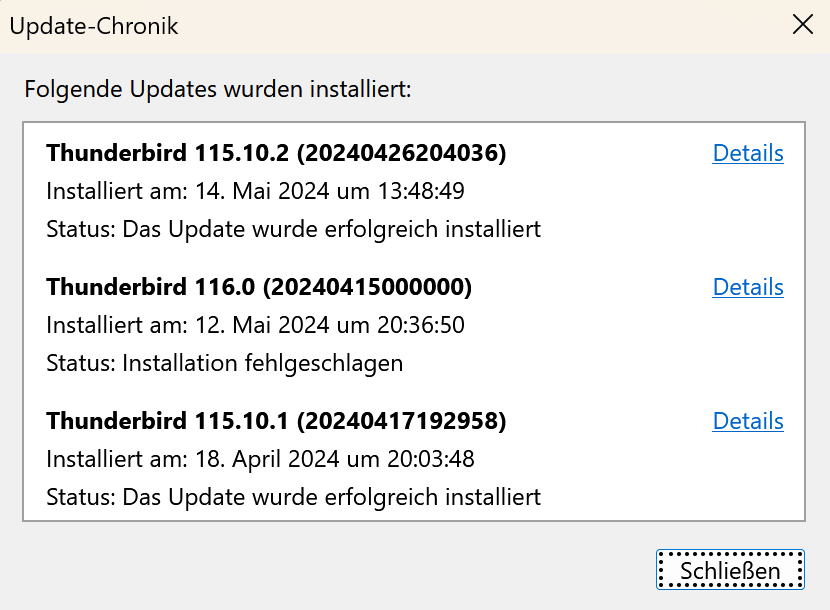Click the 'Installation fehlgeschlagen' status text
830x610 pixels.
[x=262, y=363]
